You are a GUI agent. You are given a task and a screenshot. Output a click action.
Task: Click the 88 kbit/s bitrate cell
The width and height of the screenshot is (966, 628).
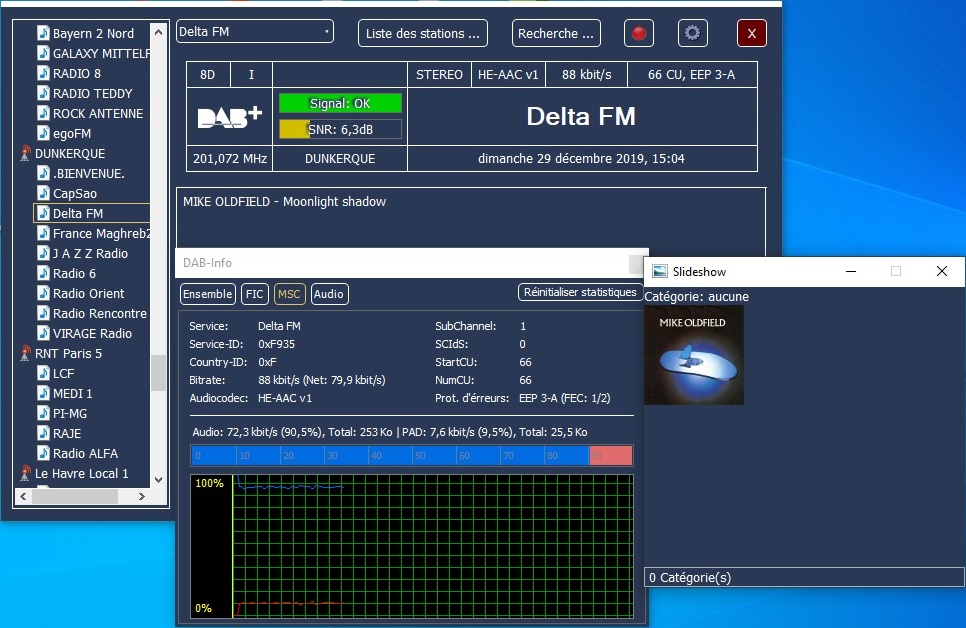[x=586, y=75]
